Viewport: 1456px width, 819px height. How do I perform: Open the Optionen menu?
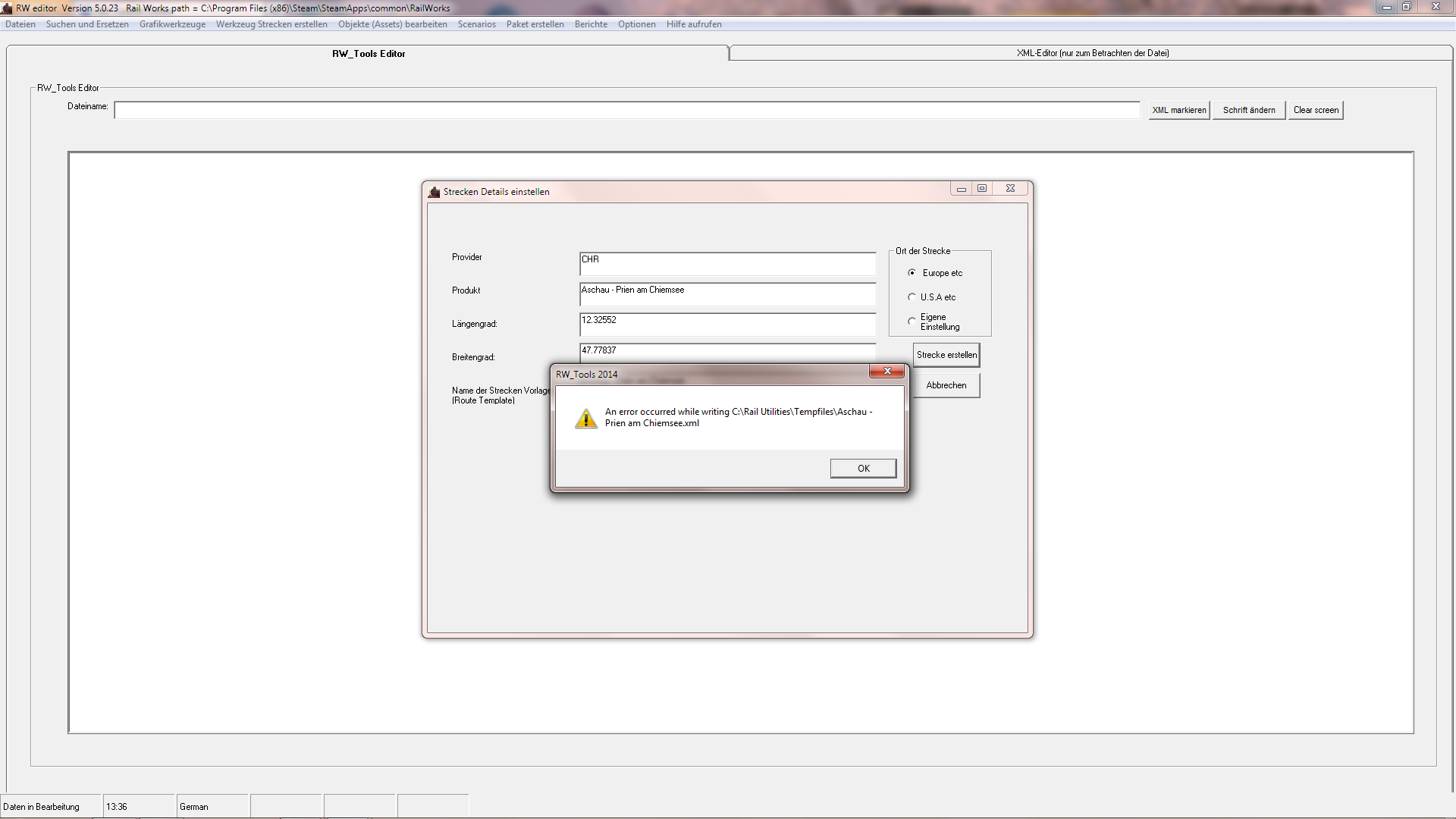[636, 24]
